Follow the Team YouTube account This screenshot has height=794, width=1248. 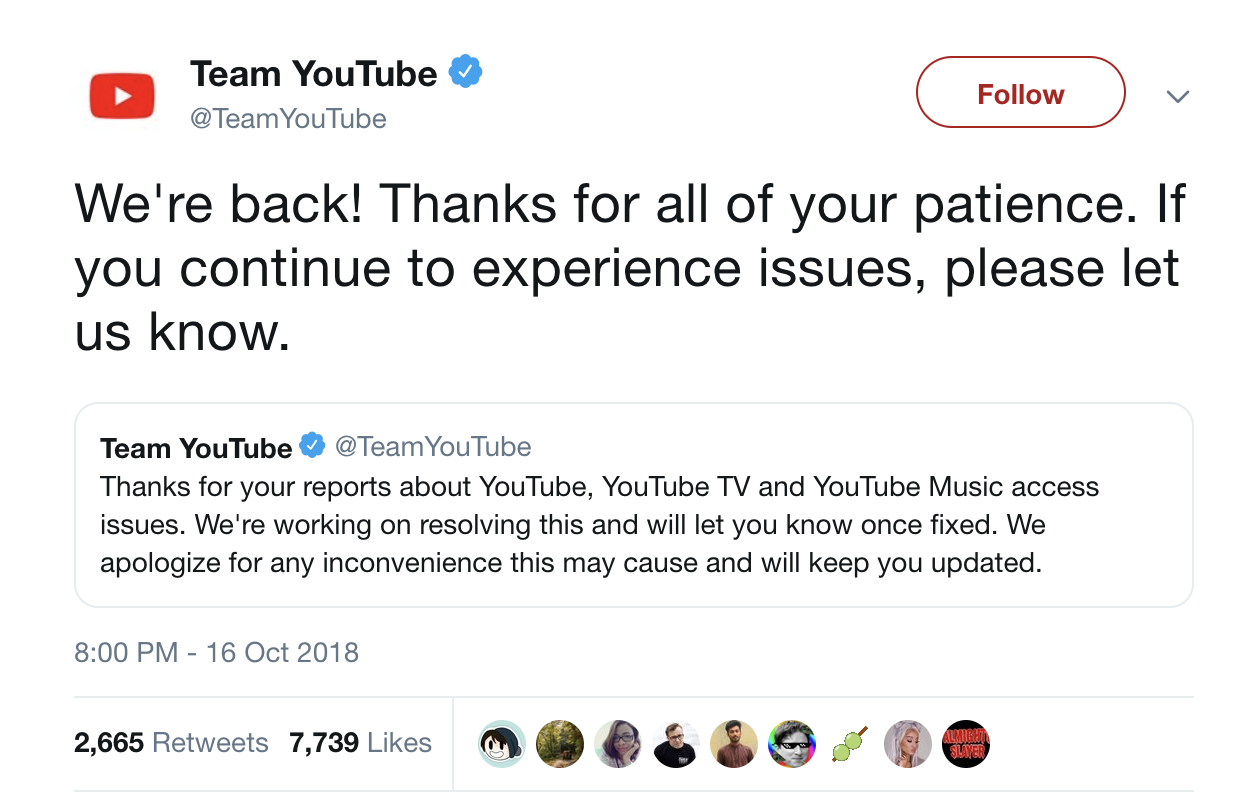[x=1020, y=94]
